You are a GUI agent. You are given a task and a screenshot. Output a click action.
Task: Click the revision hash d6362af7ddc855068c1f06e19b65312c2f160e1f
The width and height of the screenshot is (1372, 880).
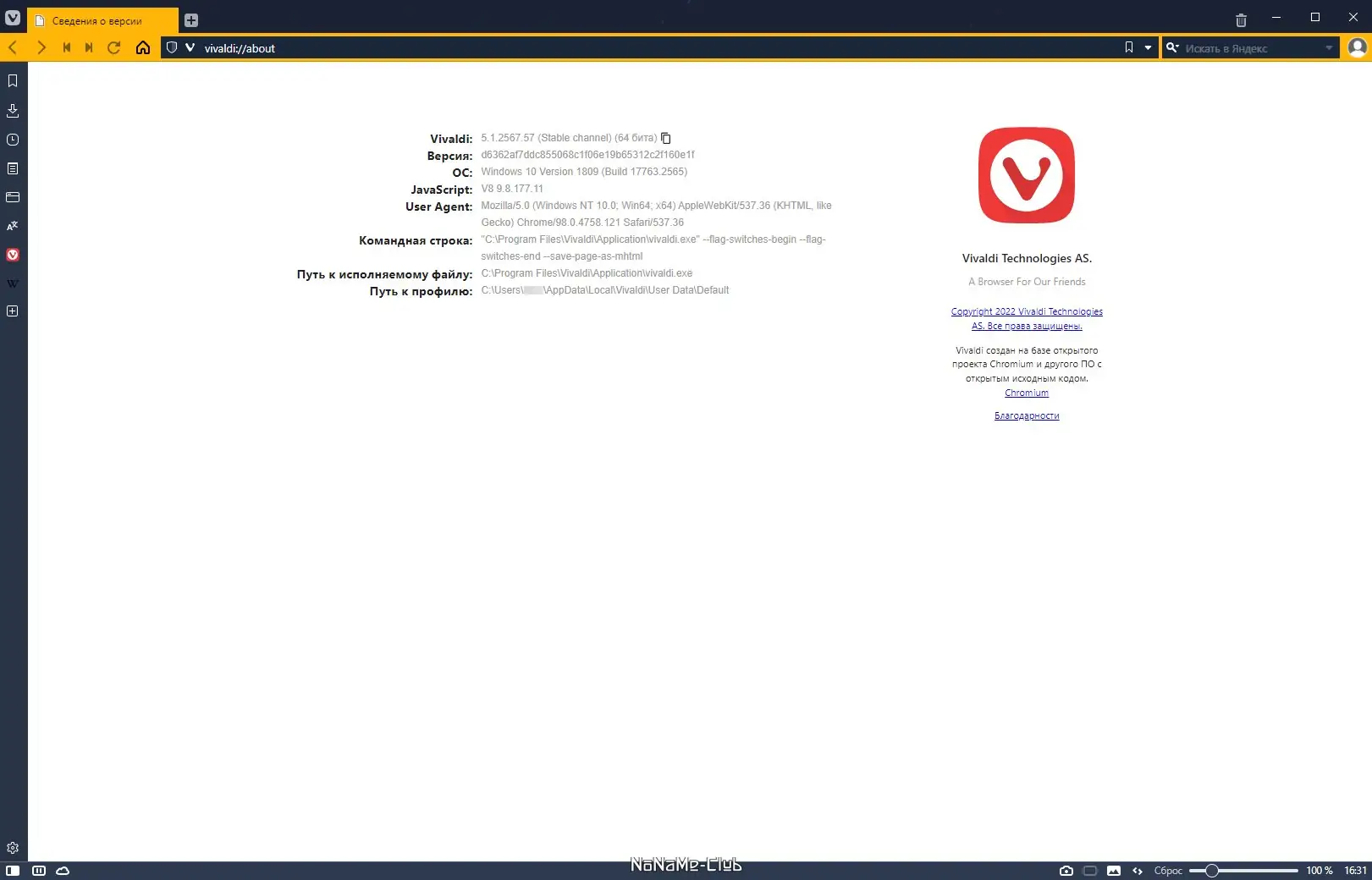click(x=588, y=155)
